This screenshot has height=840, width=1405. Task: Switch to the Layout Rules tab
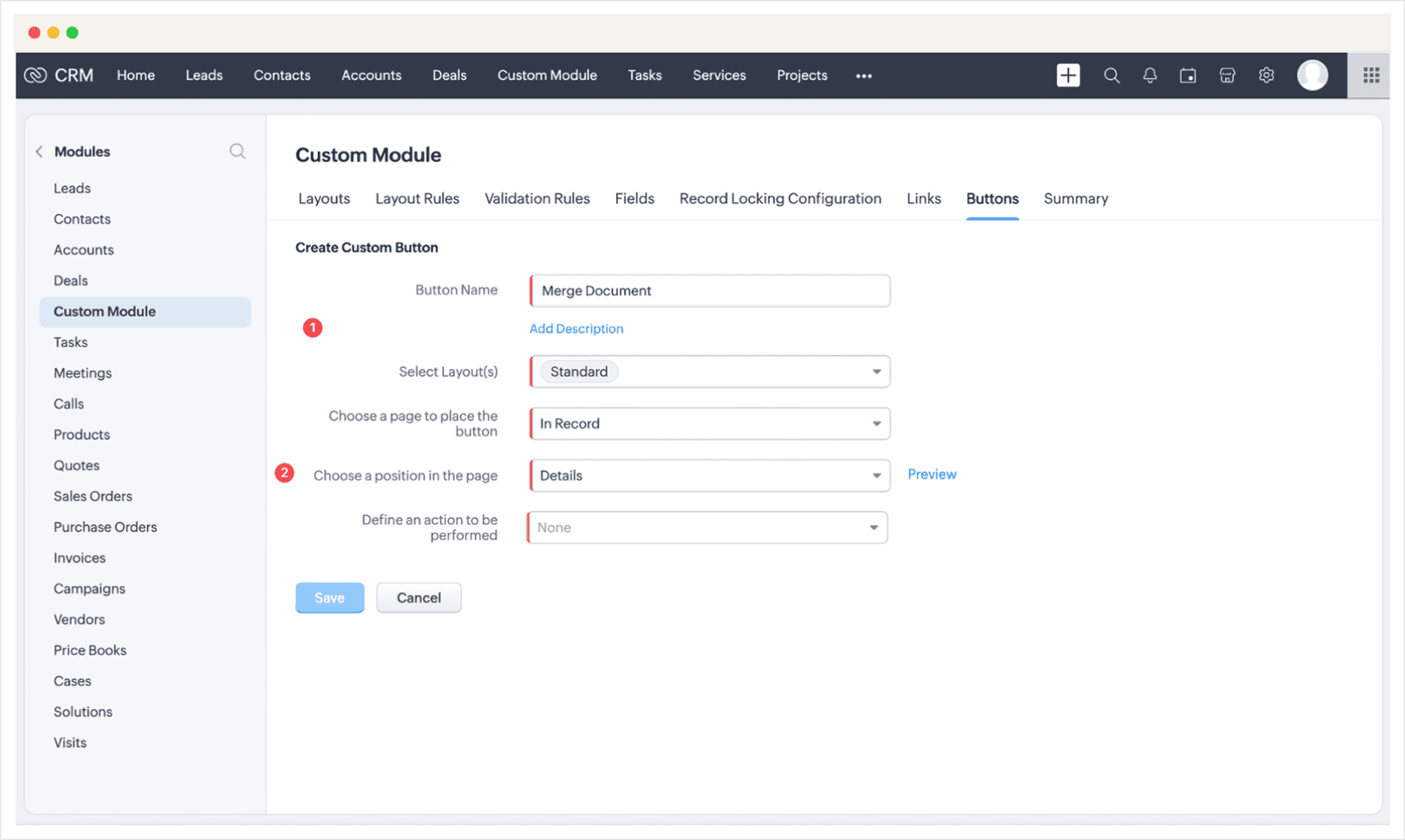coord(417,199)
